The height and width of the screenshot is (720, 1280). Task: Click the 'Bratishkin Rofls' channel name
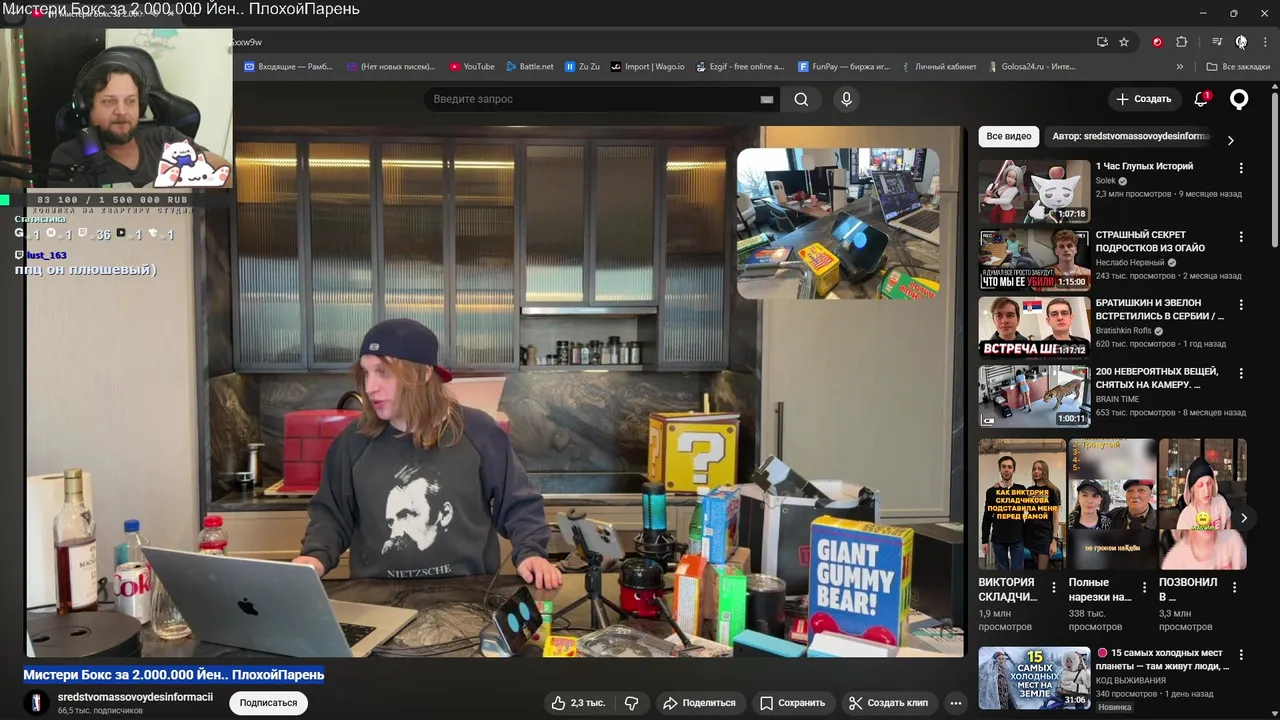click(1123, 331)
